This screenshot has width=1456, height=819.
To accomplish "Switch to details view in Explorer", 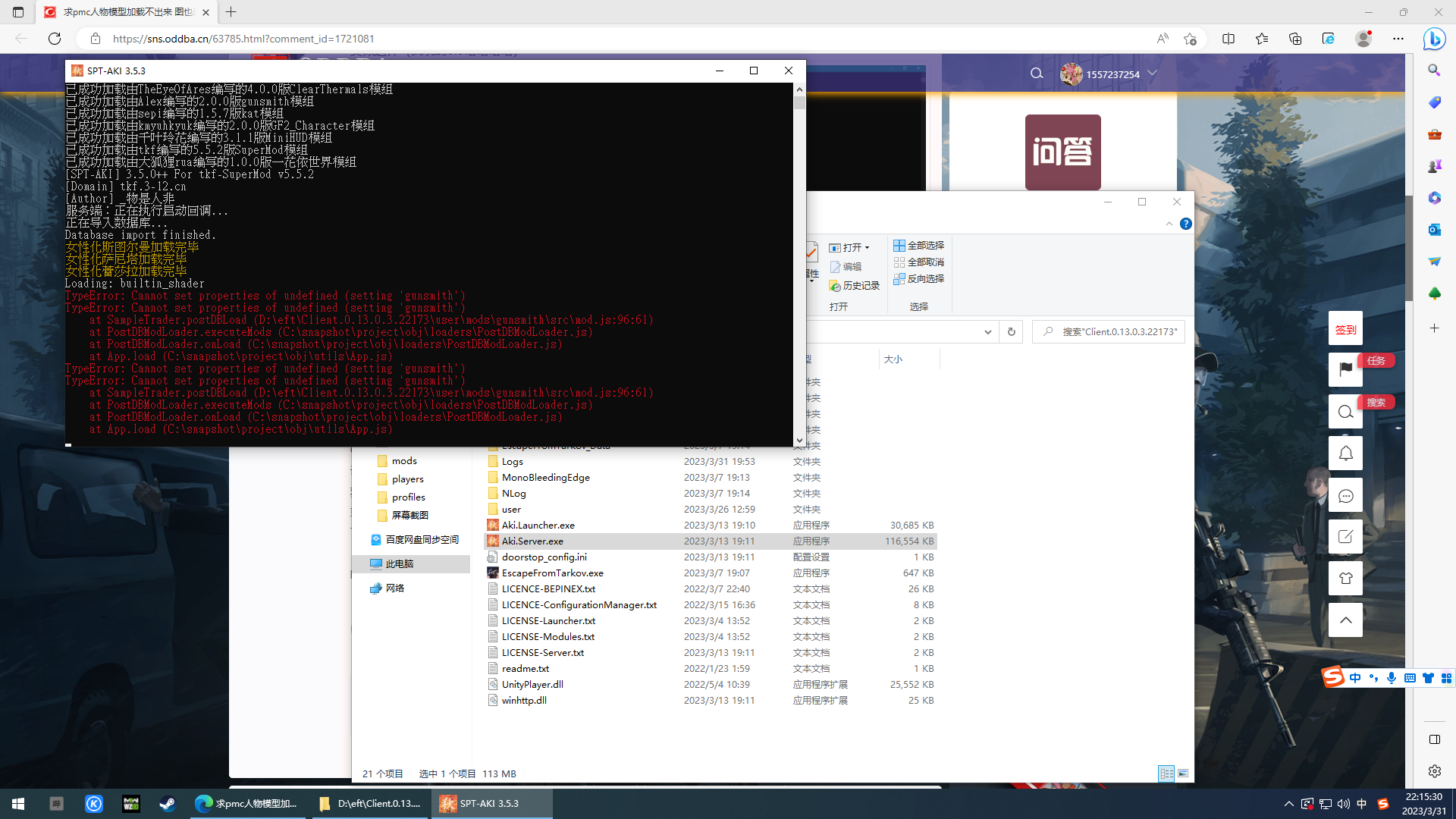I will pos(1166,773).
